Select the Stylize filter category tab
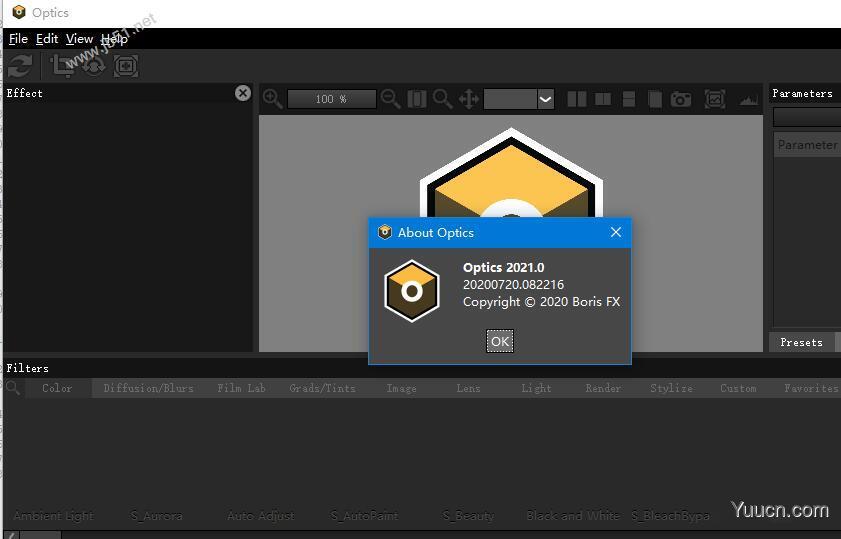Image resolution: width=841 pixels, height=539 pixels. point(671,388)
